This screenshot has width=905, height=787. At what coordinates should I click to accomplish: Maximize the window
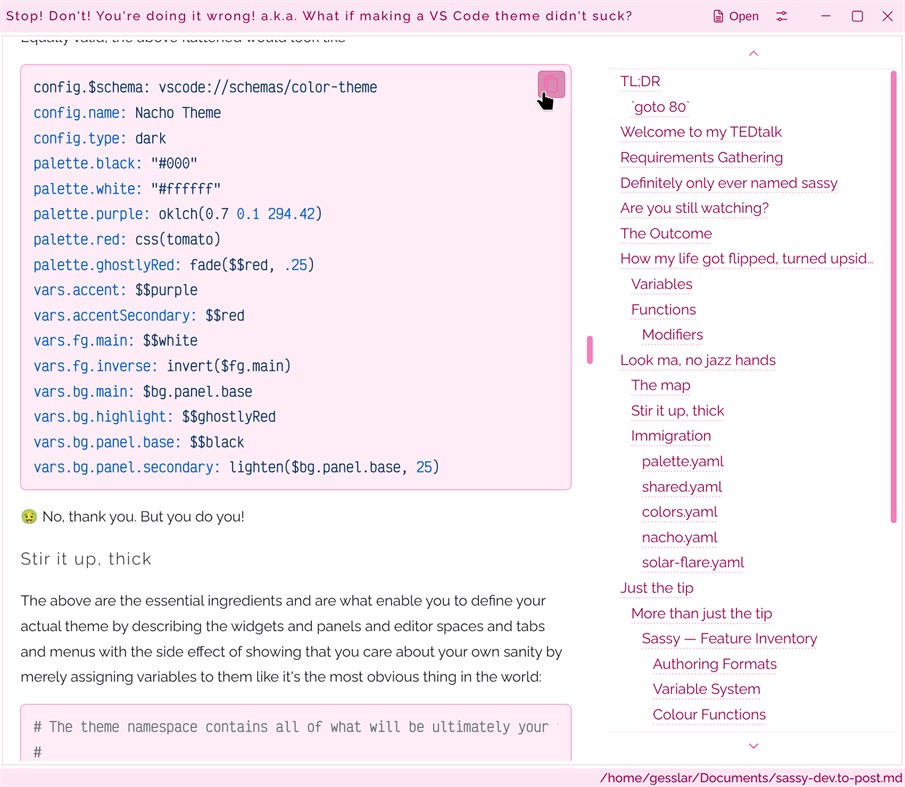(x=857, y=16)
